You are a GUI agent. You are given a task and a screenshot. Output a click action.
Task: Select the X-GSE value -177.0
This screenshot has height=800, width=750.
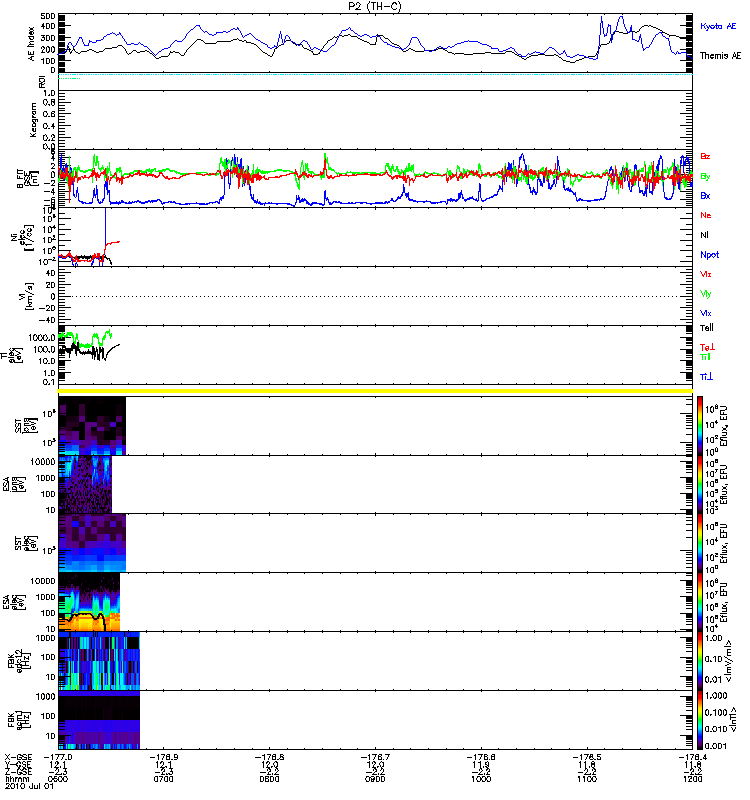(58, 758)
